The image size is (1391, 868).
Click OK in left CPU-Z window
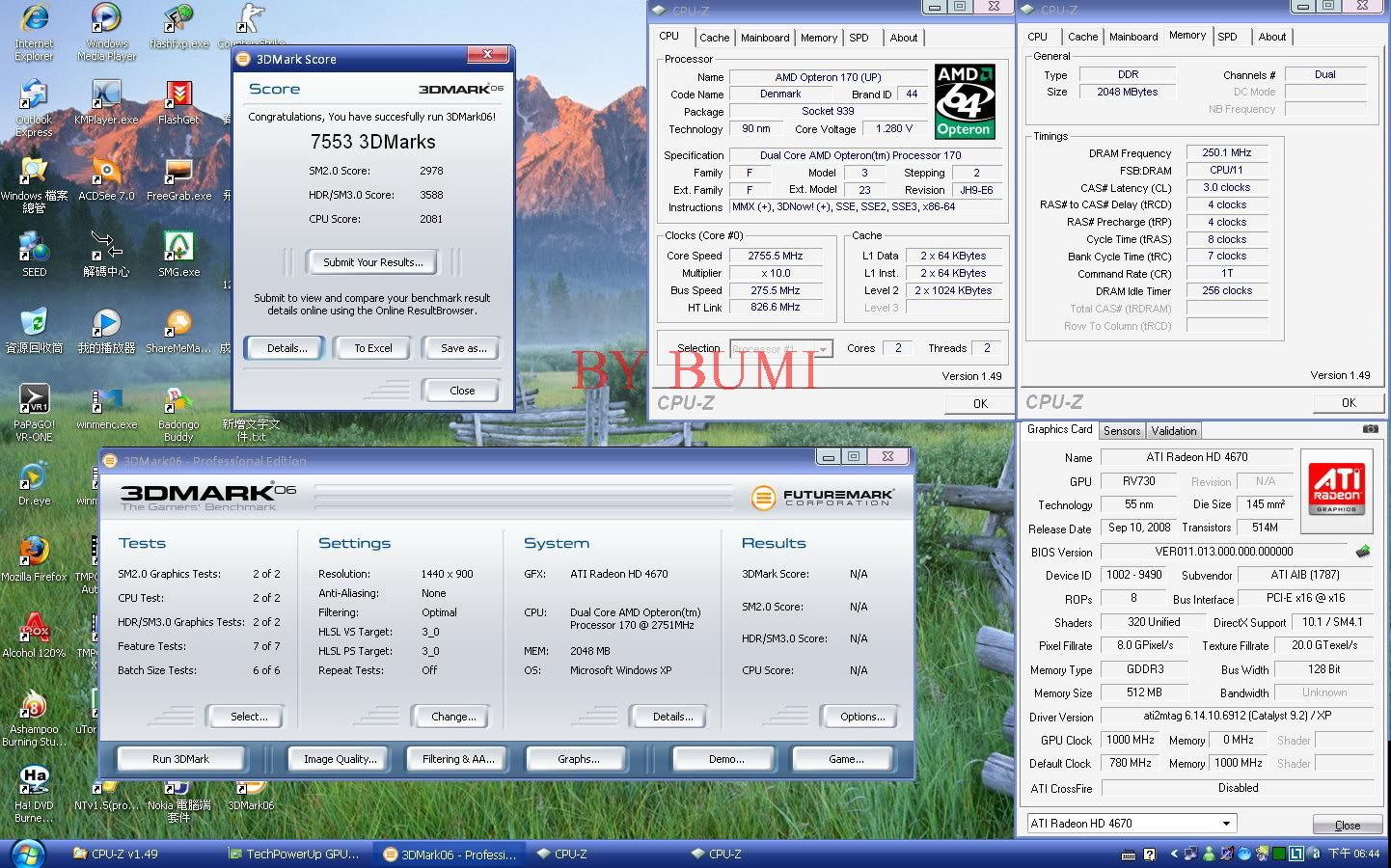[x=980, y=404]
